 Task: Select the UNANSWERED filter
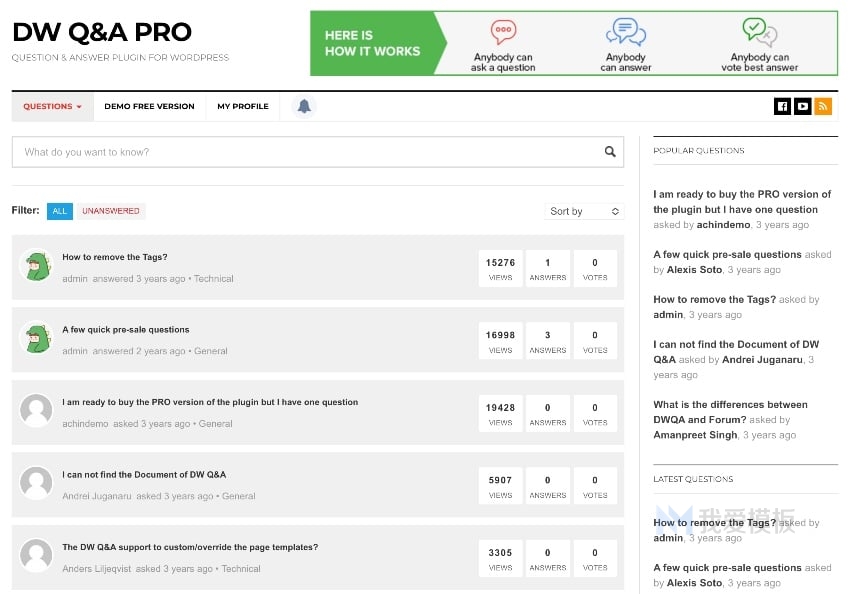pos(111,211)
